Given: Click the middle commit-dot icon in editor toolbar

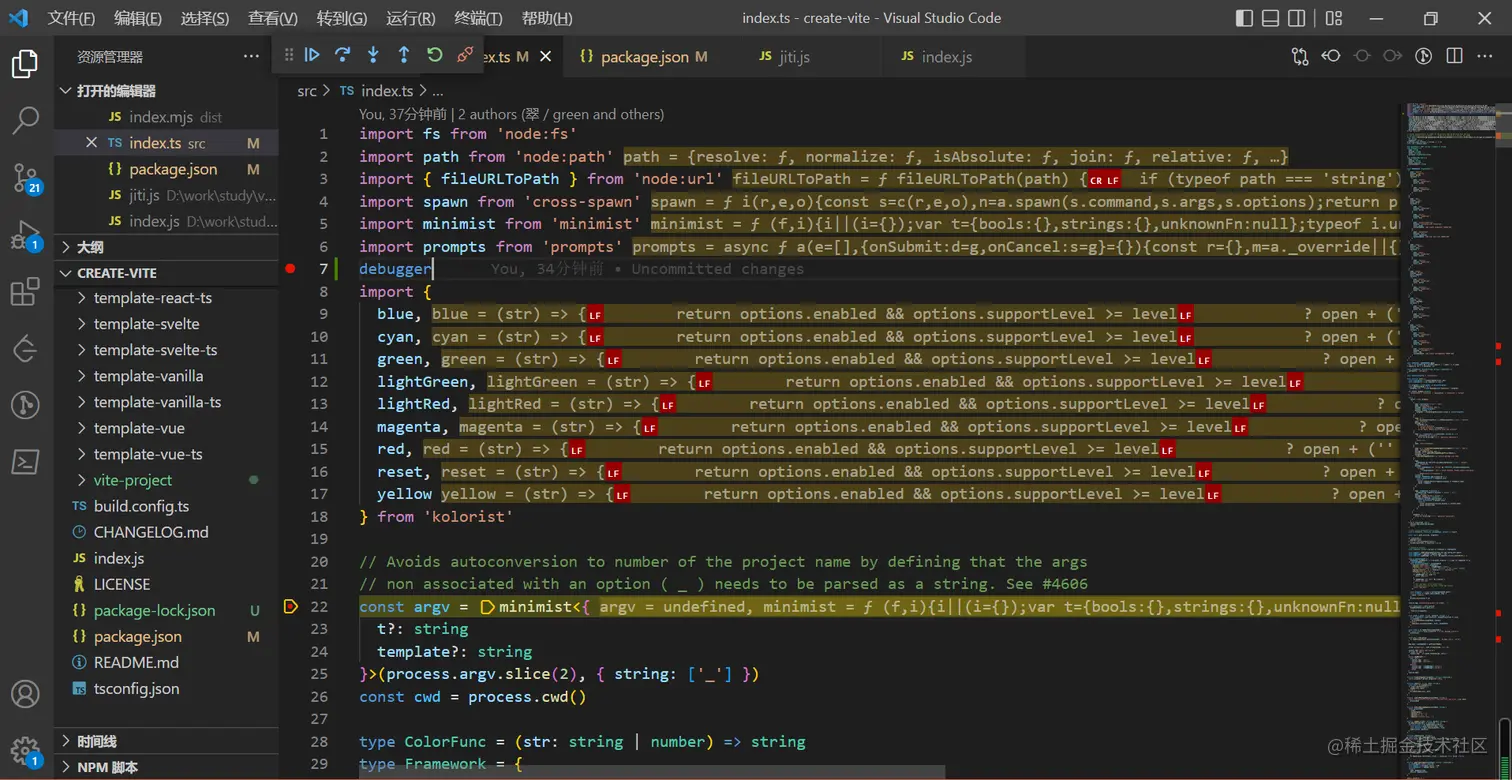Looking at the screenshot, I should [1362, 56].
